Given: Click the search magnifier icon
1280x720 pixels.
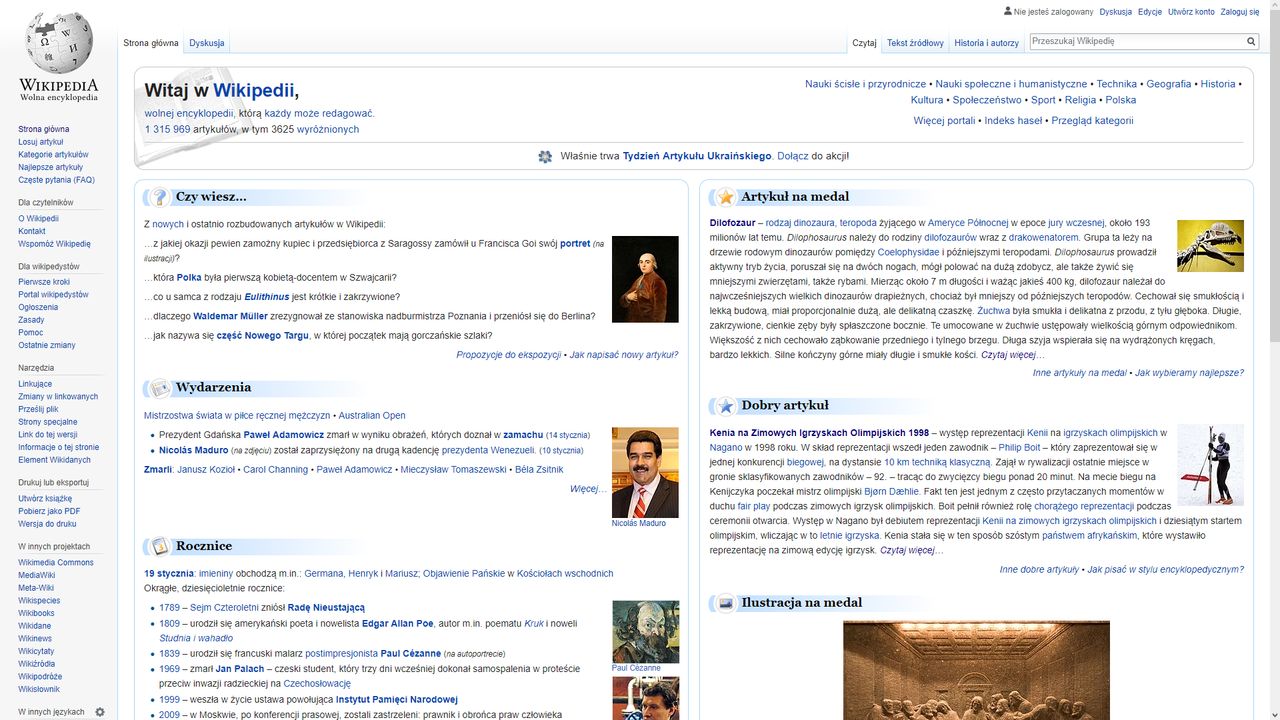Looking at the screenshot, I should (x=1251, y=42).
